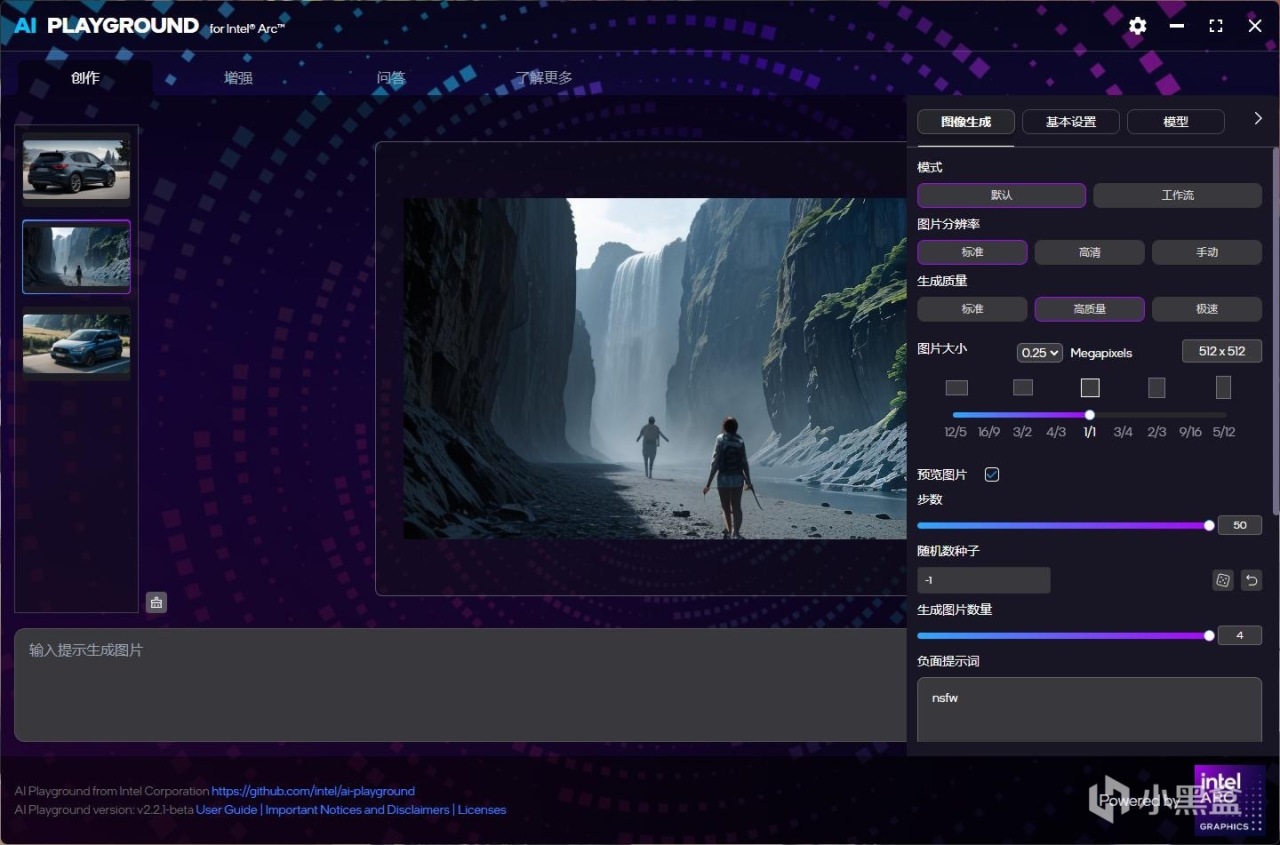The image size is (1280, 845).
Task: Switch to the 问答 tab
Action: pyautogui.click(x=391, y=78)
